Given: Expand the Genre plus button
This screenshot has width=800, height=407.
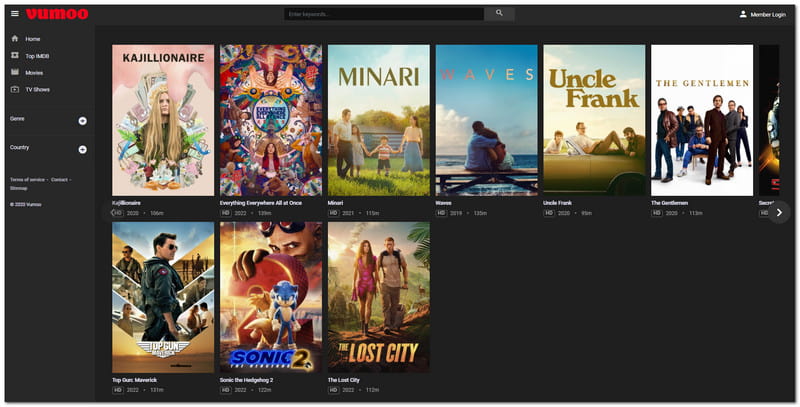Looking at the screenshot, I should click(83, 121).
